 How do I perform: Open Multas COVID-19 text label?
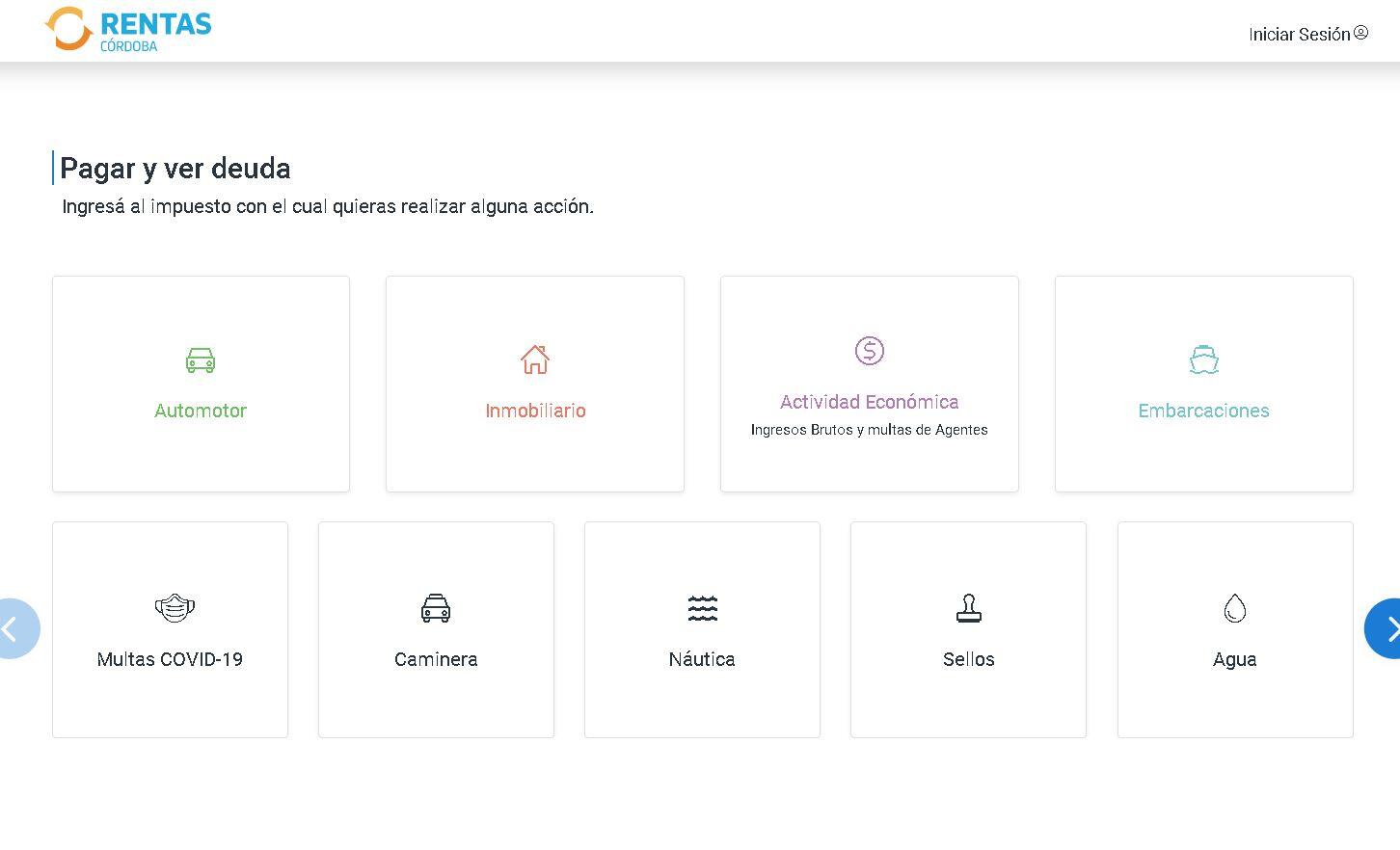tap(170, 659)
